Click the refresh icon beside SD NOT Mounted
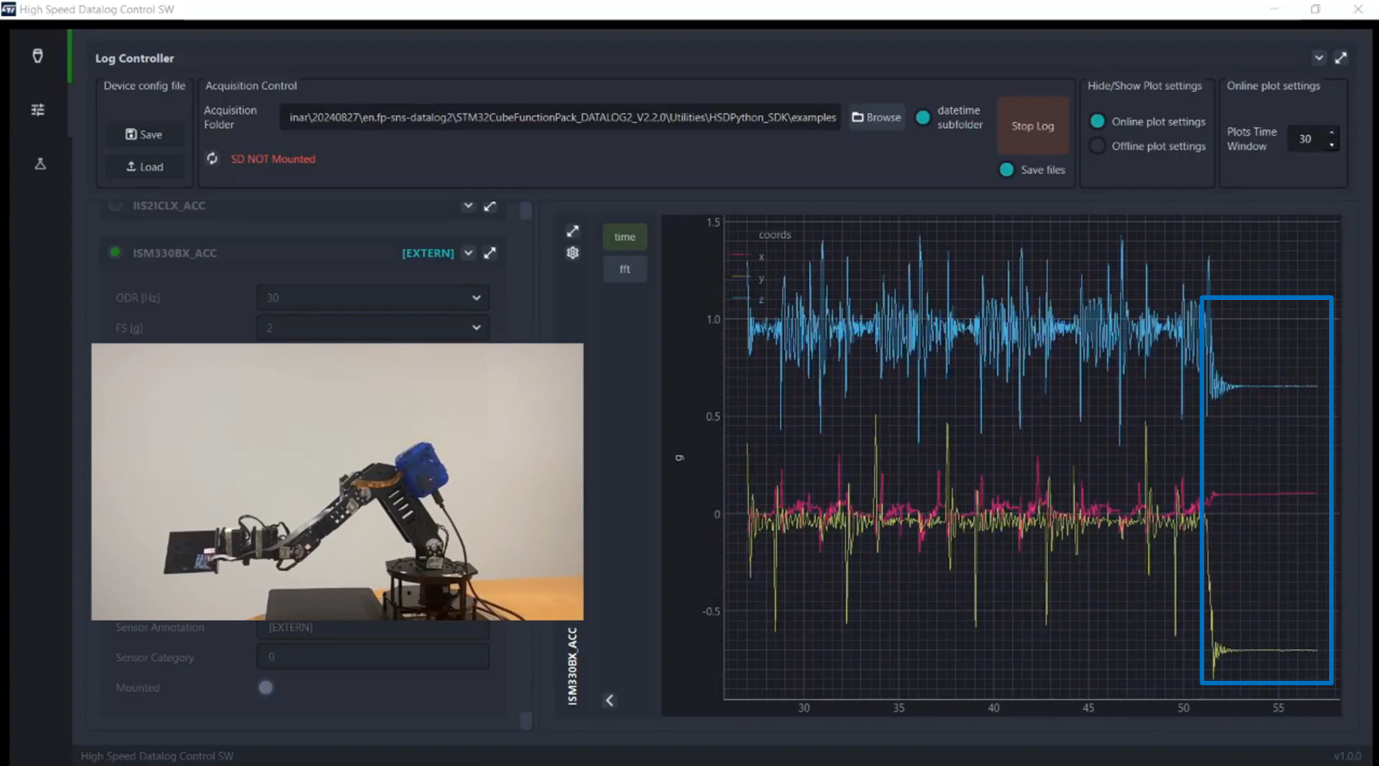The width and height of the screenshot is (1379, 766). [212, 159]
